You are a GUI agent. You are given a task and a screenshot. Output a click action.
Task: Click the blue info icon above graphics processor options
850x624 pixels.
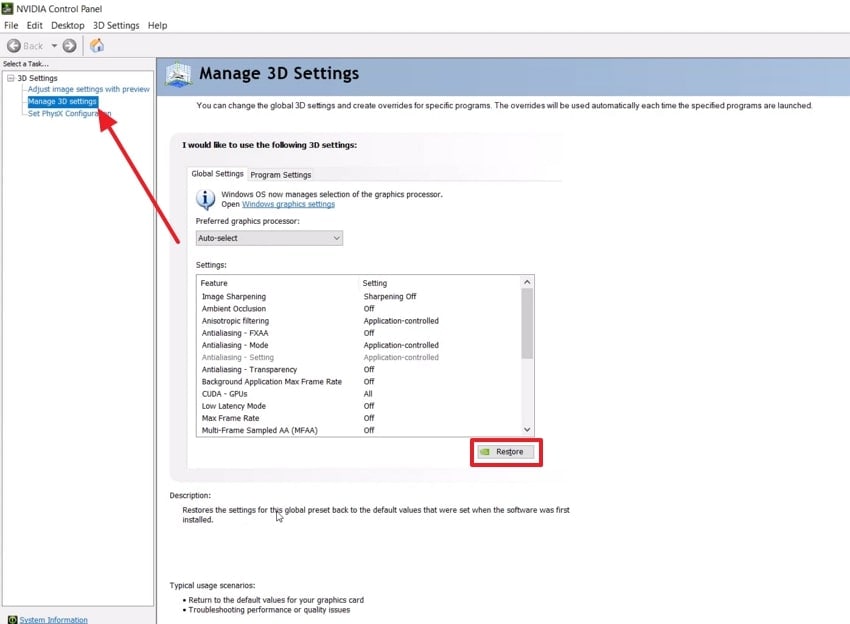coord(205,198)
